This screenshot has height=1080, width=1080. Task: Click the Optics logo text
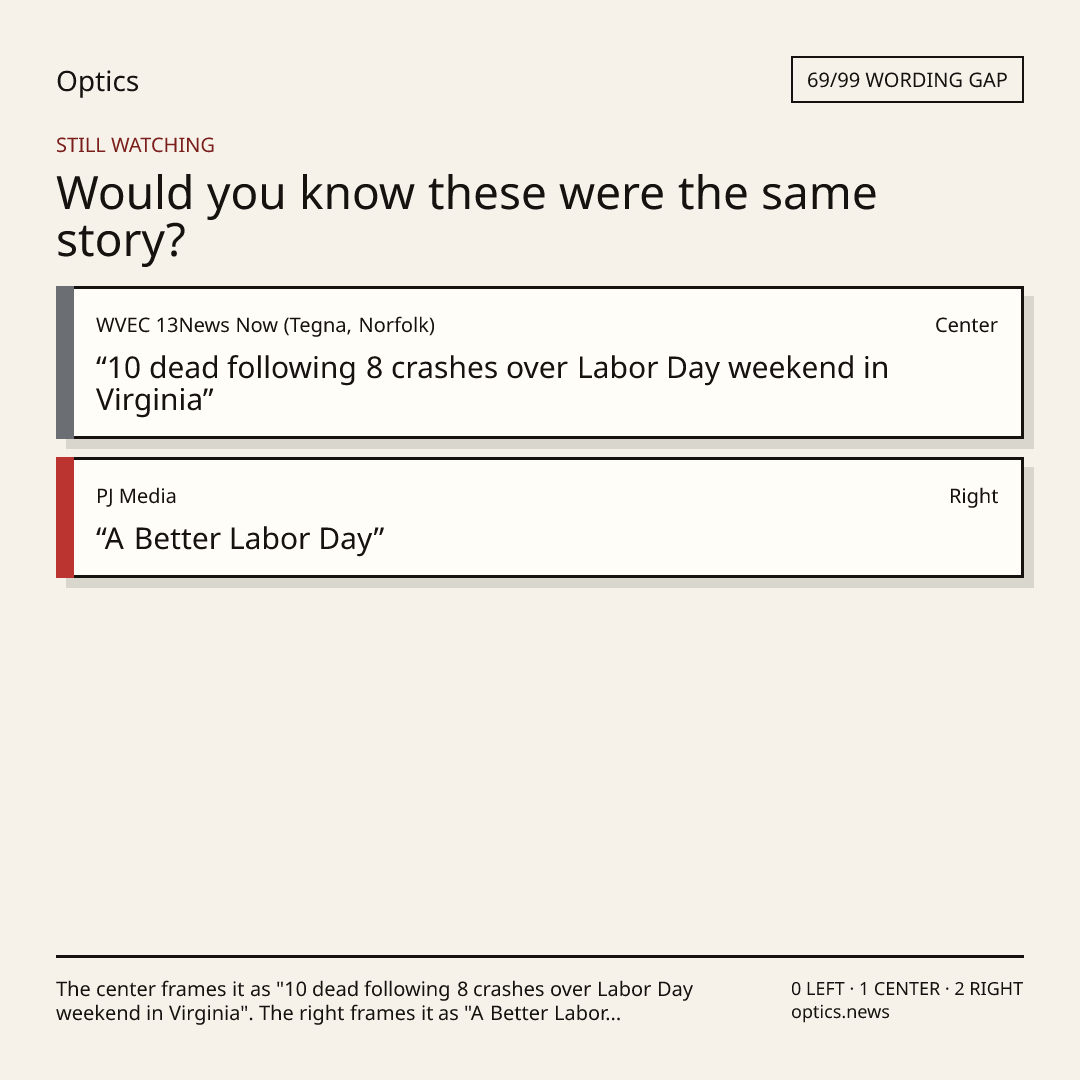(98, 82)
